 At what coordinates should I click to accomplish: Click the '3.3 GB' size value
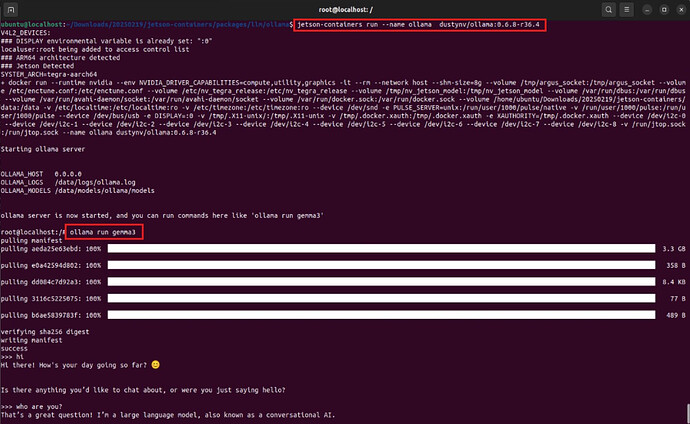click(x=674, y=249)
